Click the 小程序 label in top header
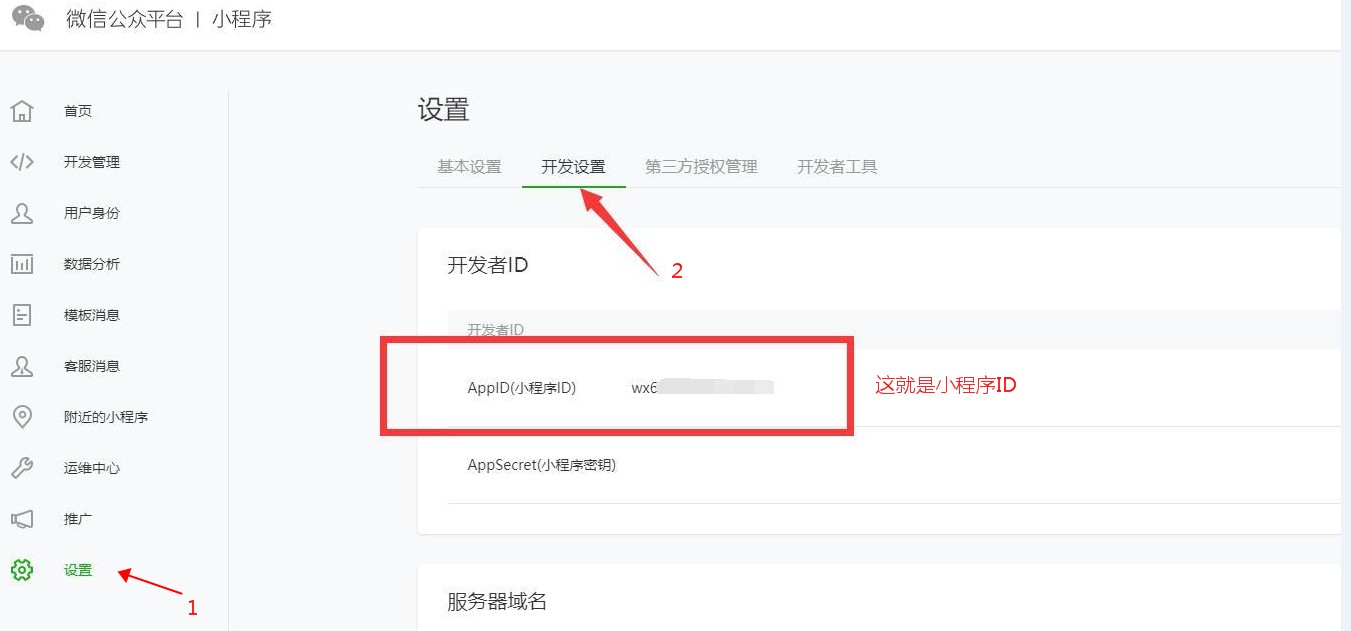1351x631 pixels. click(240, 18)
